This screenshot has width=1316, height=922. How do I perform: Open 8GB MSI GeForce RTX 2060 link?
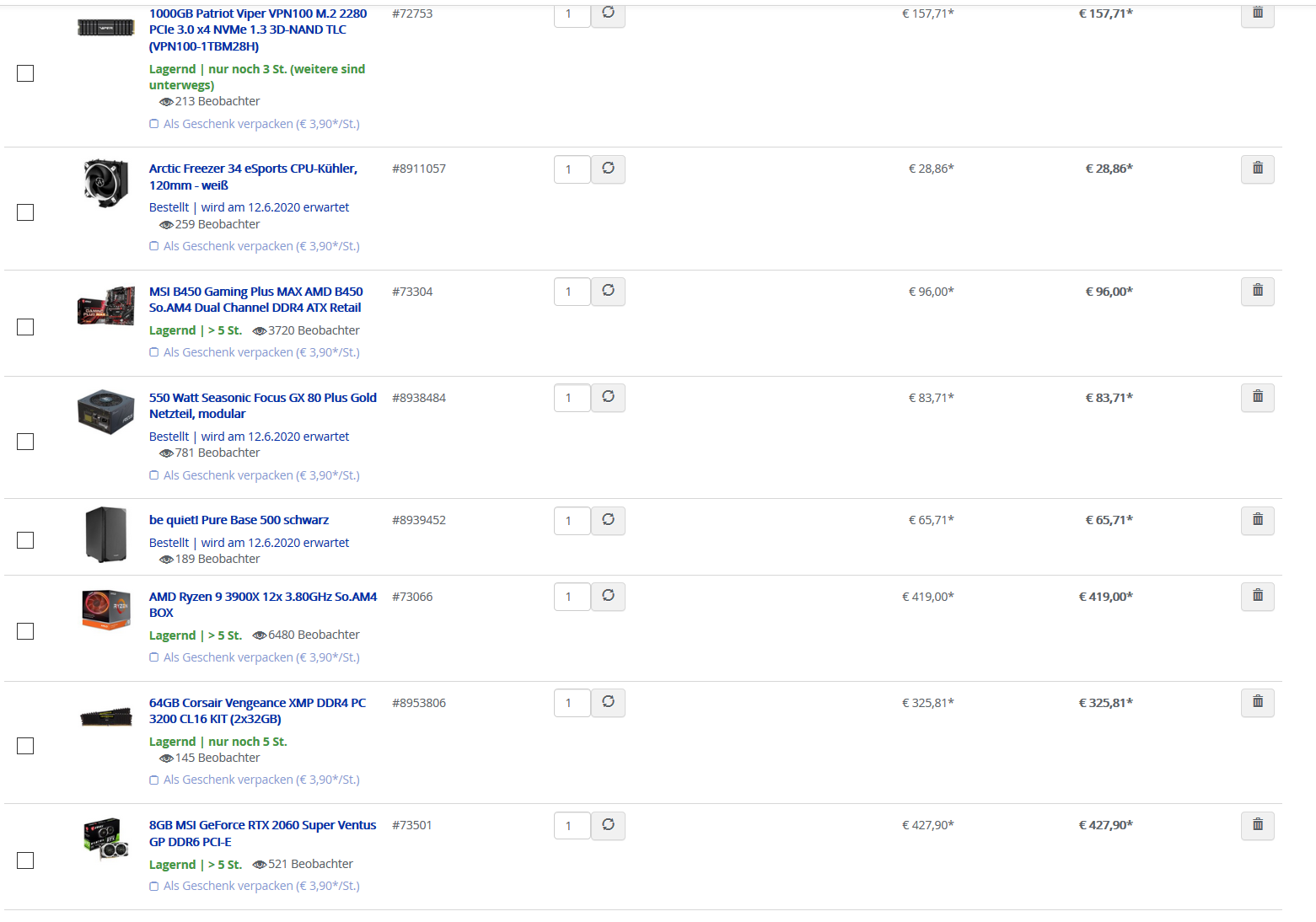point(263,834)
